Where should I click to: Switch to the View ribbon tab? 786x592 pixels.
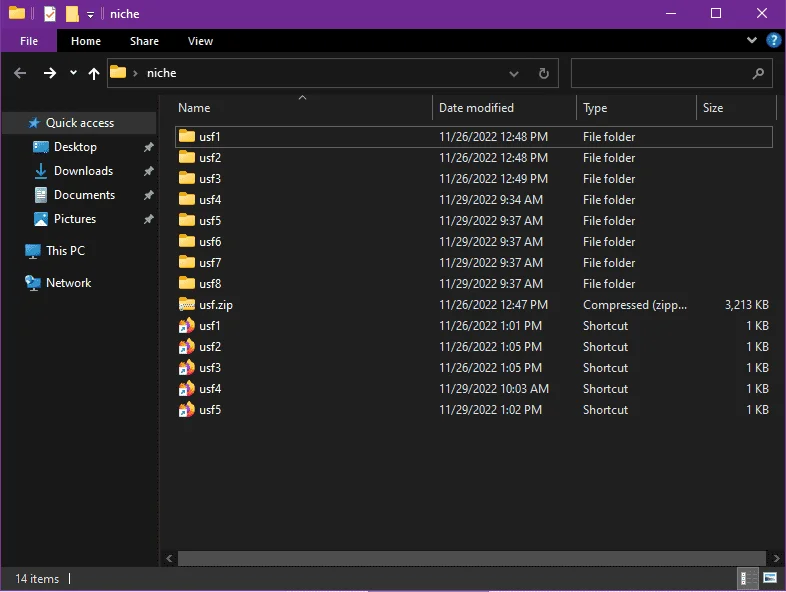point(201,41)
